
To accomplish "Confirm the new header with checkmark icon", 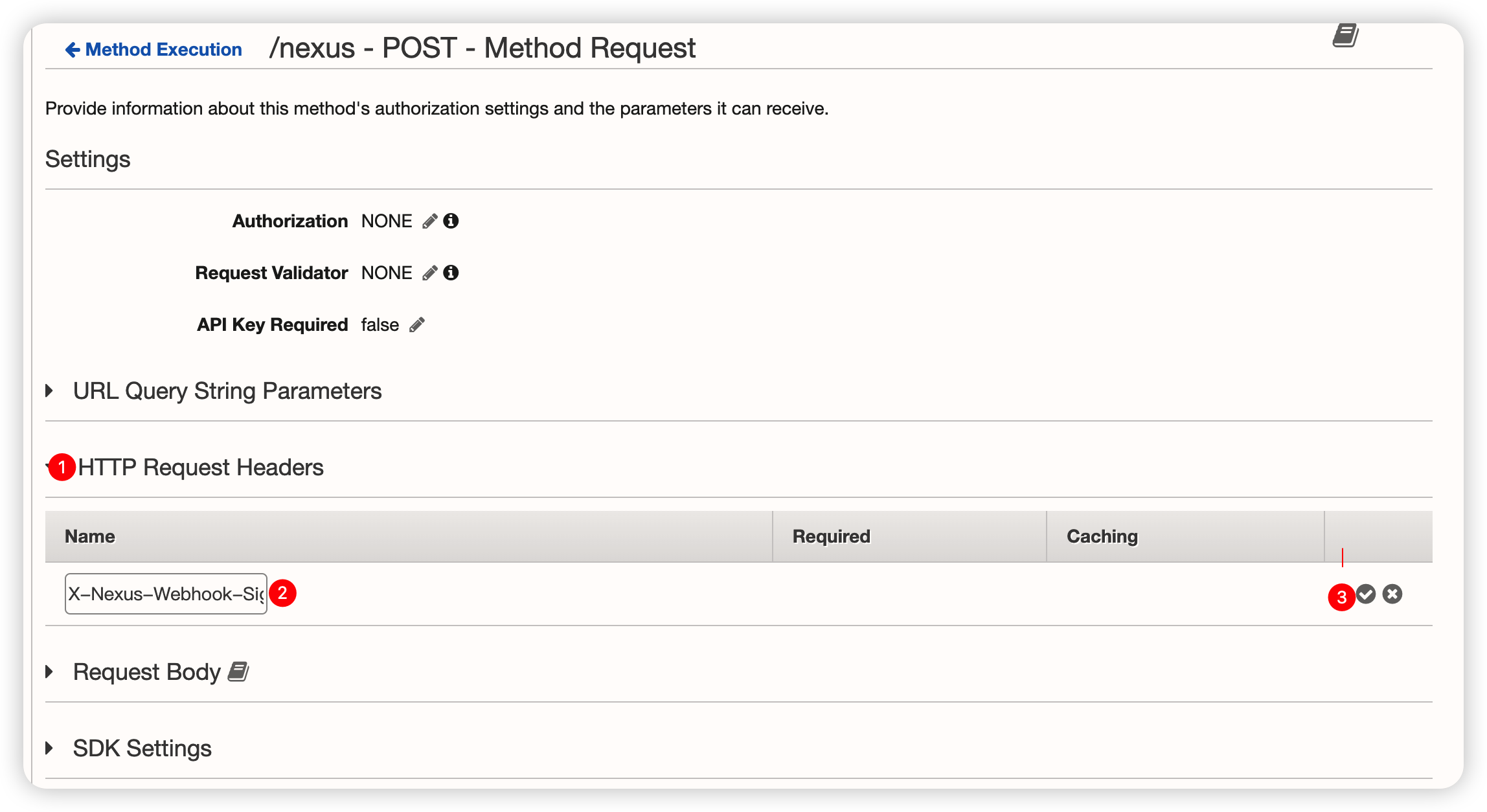I will pyautogui.click(x=1366, y=594).
